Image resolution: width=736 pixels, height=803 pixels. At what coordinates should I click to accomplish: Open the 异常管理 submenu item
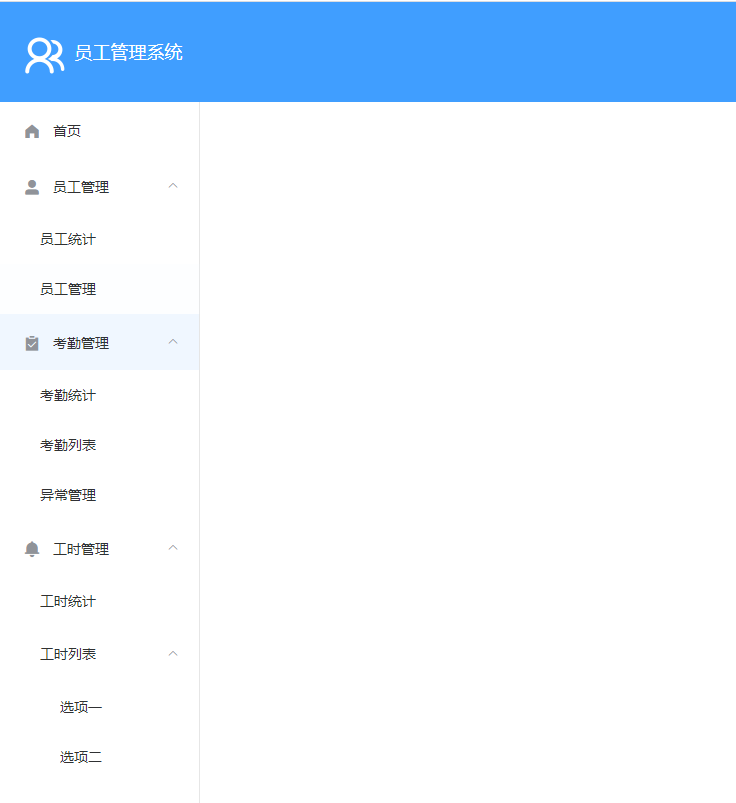click(x=99, y=495)
